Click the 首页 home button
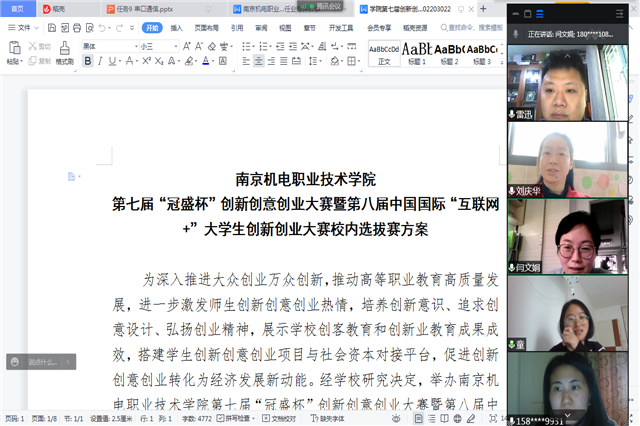The height and width of the screenshot is (426, 640). pyautogui.click(x=17, y=8)
